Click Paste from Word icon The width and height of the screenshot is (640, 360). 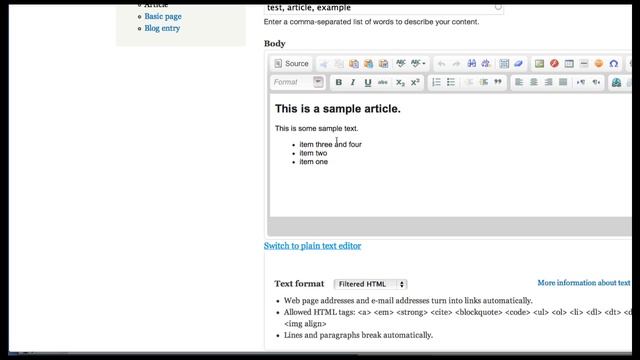[383, 64]
